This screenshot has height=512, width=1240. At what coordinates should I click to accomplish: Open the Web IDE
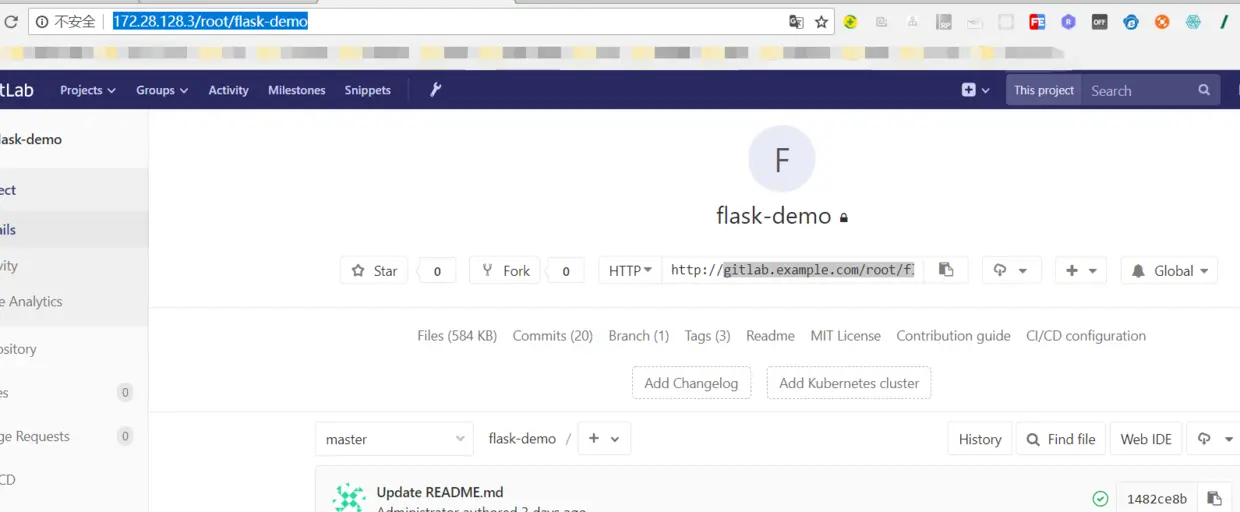point(1146,439)
